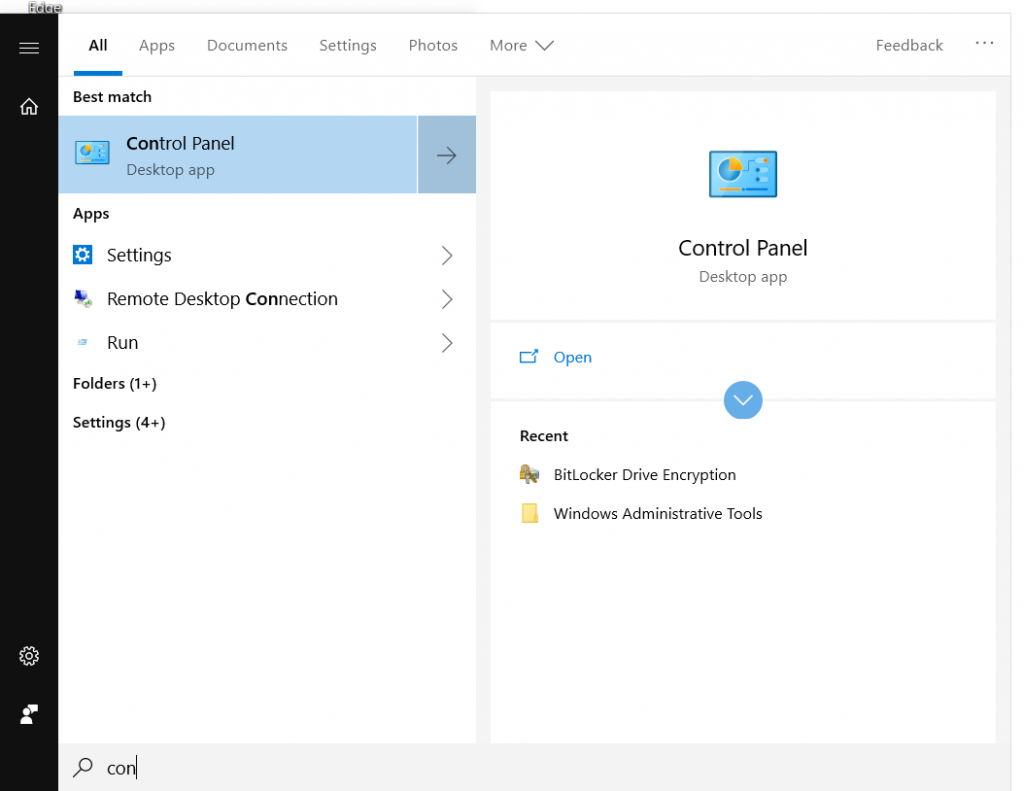This screenshot has width=1024, height=791.
Task: Open the More filter dropdown
Action: pos(521,46)
